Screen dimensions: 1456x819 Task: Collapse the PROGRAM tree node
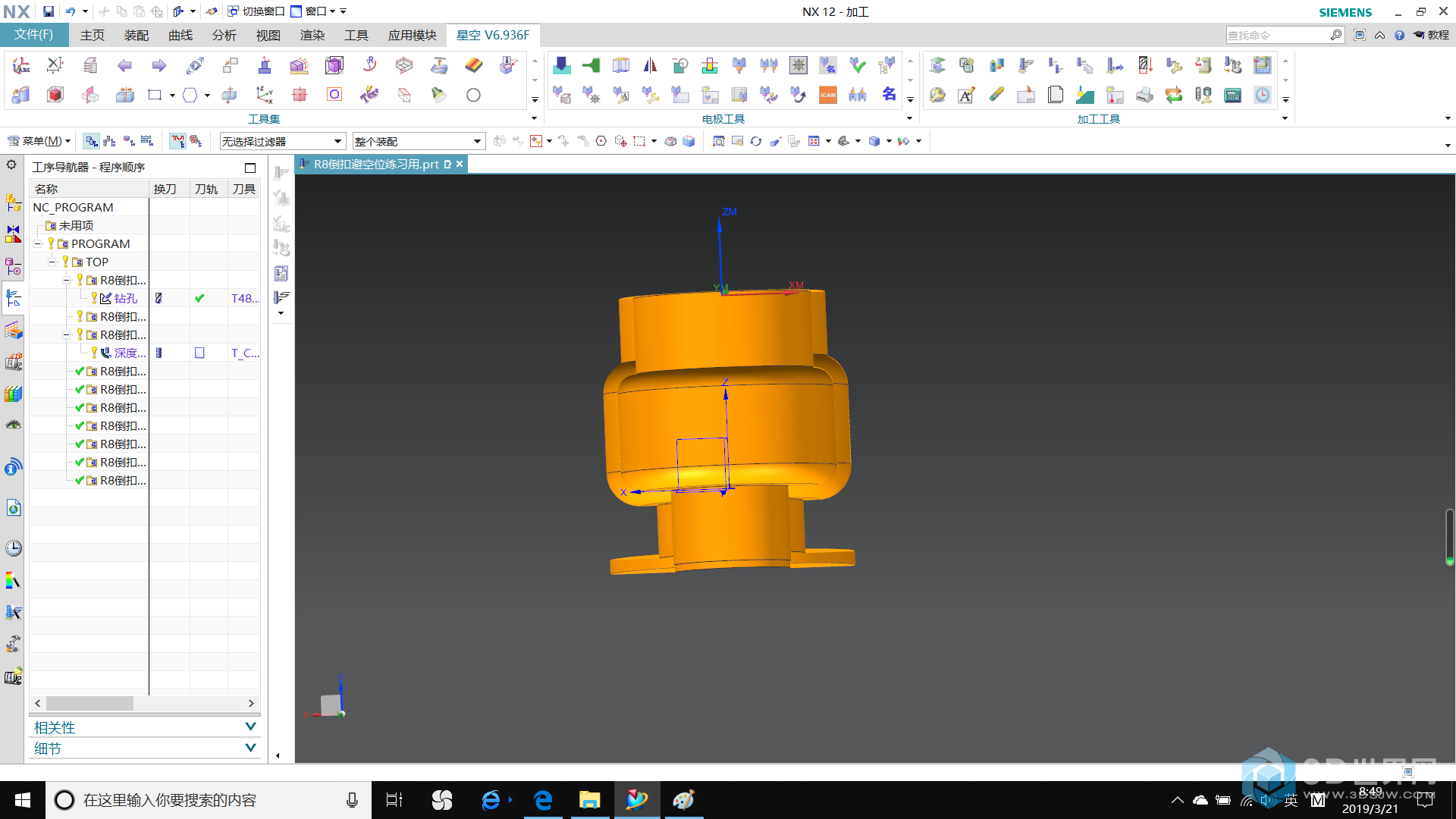[37, 243]
